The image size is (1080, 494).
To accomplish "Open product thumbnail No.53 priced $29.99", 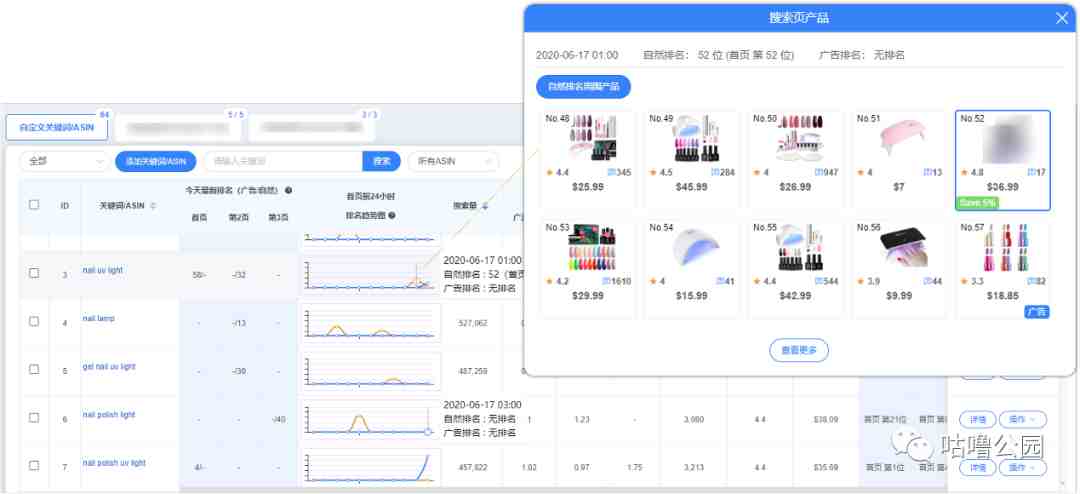I will (x=592, y=248).
